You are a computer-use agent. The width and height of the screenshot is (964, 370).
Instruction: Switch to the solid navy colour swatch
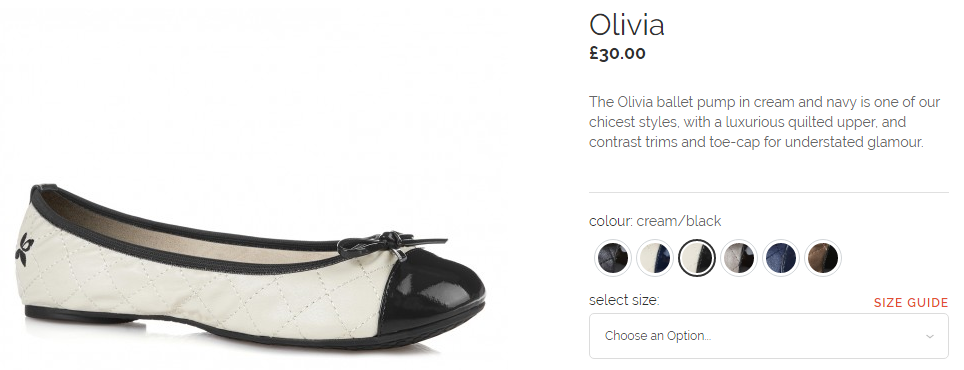(x=781, y=258)
